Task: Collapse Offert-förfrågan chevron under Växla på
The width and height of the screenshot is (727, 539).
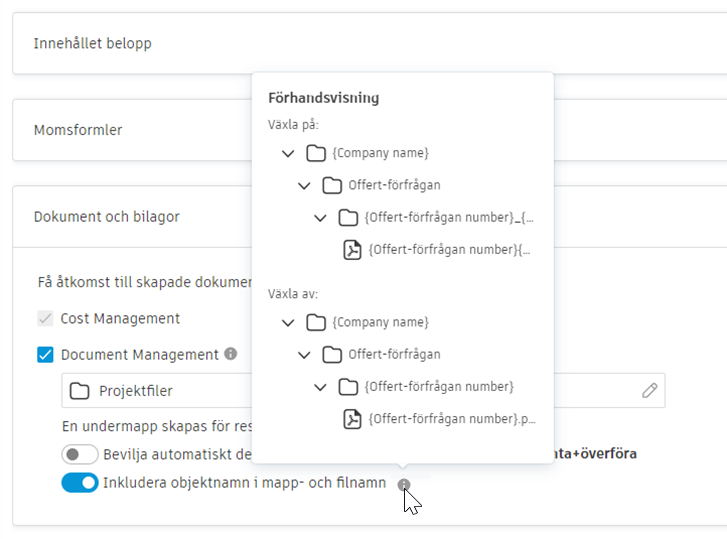Action: [304, 185]
